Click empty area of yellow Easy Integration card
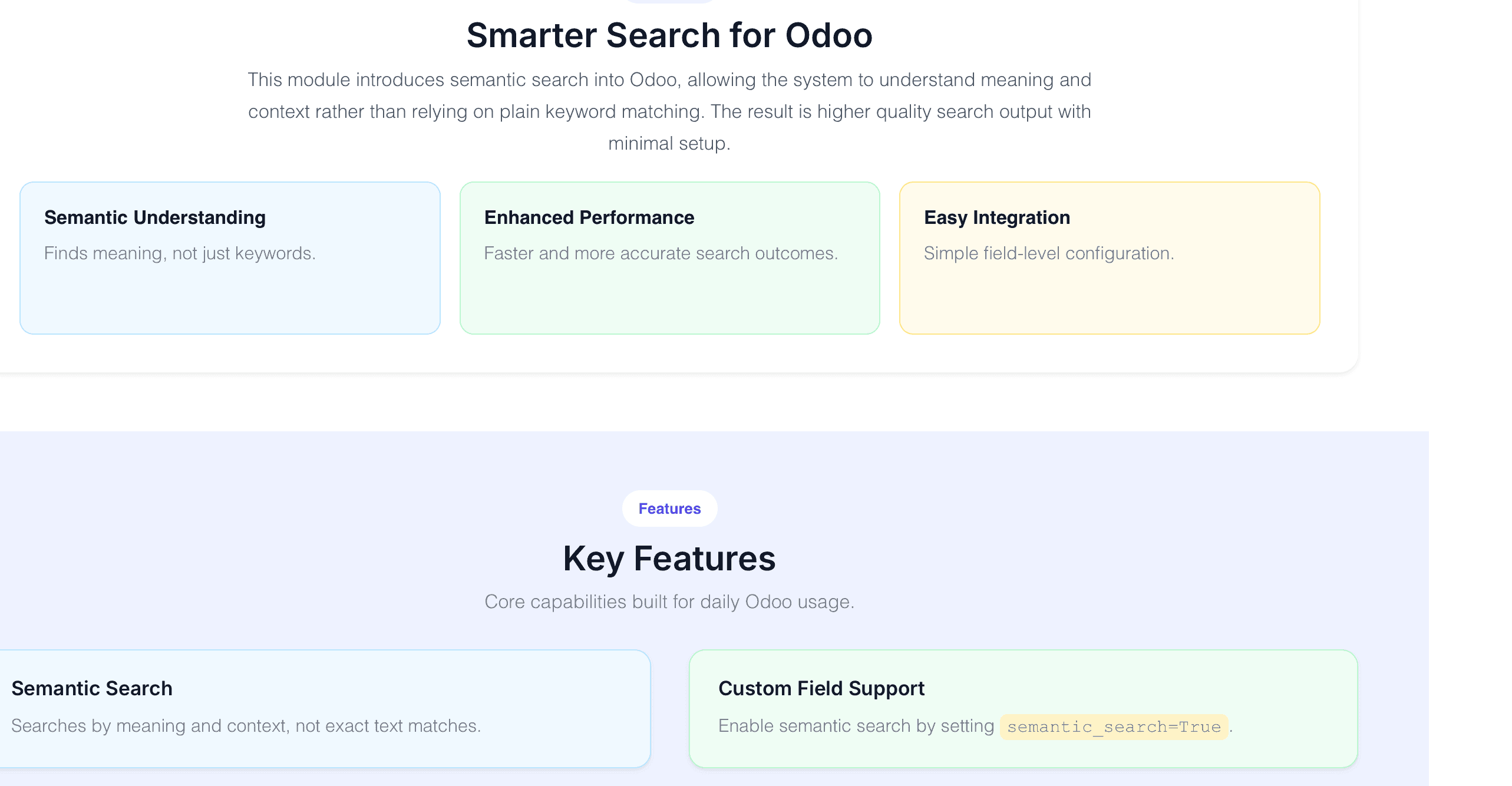This screenshot has height=786, width=1512. coord(1110,300)
